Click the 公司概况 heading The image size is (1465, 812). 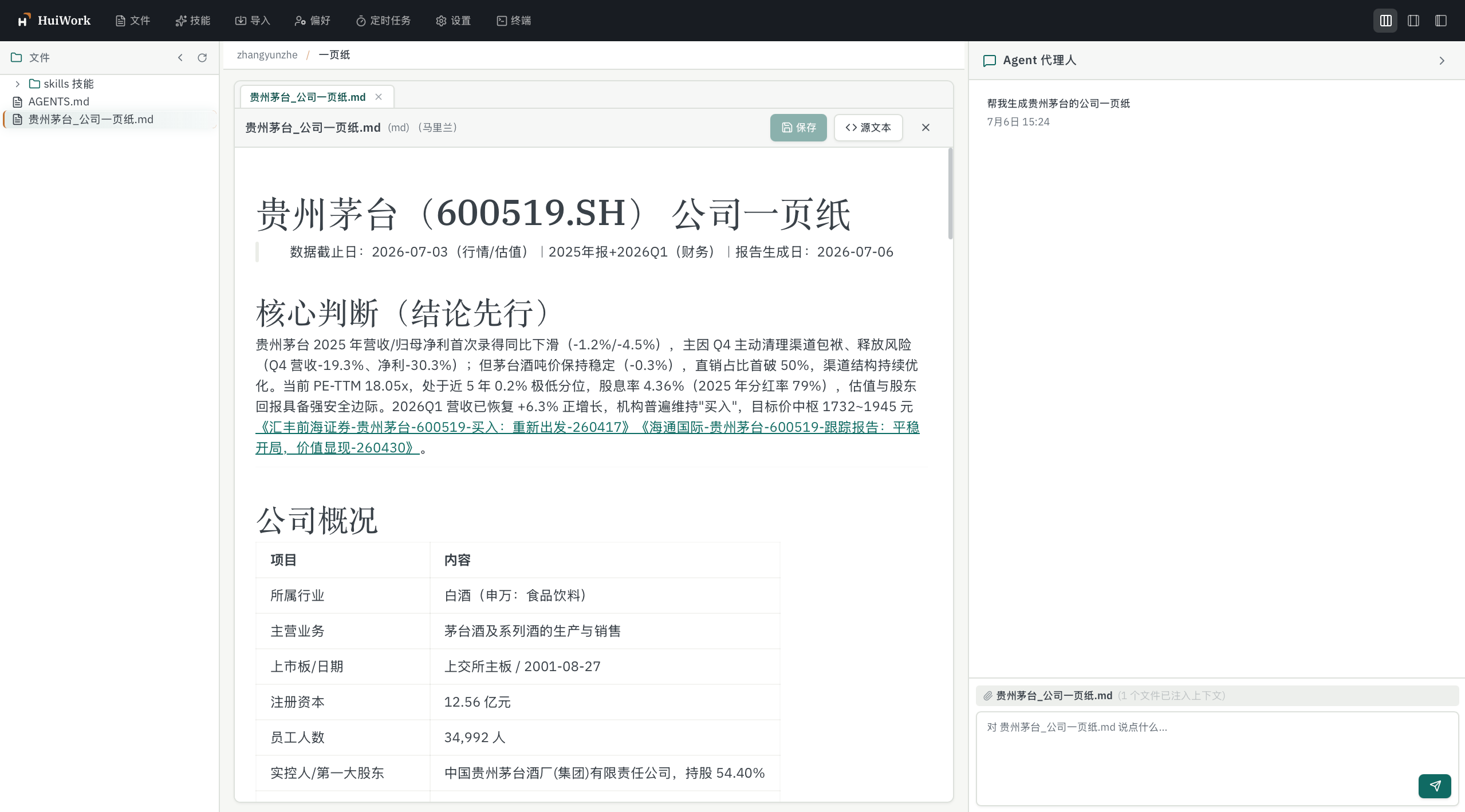317,520
